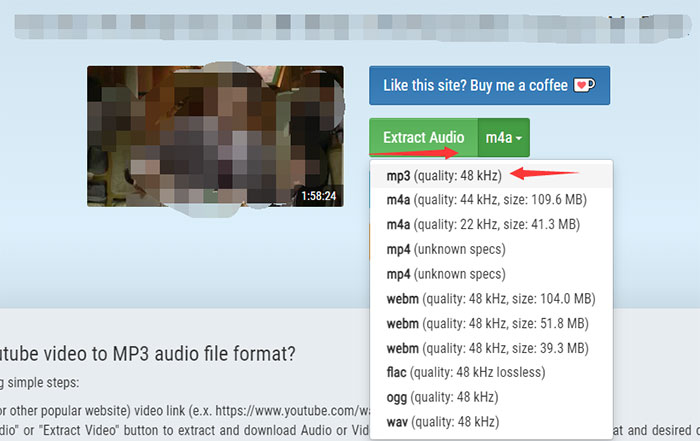The width and height of the screenshot is (700, 441).
Task: Click the 1:58:24 duration label
Action: (x=318, y=196)
